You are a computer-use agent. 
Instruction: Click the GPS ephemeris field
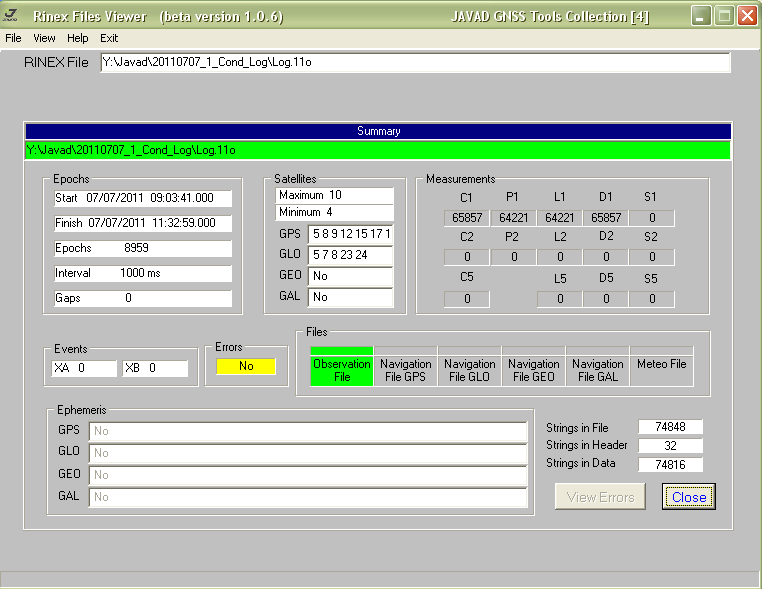pyautogui.click(x=308, y=431)
